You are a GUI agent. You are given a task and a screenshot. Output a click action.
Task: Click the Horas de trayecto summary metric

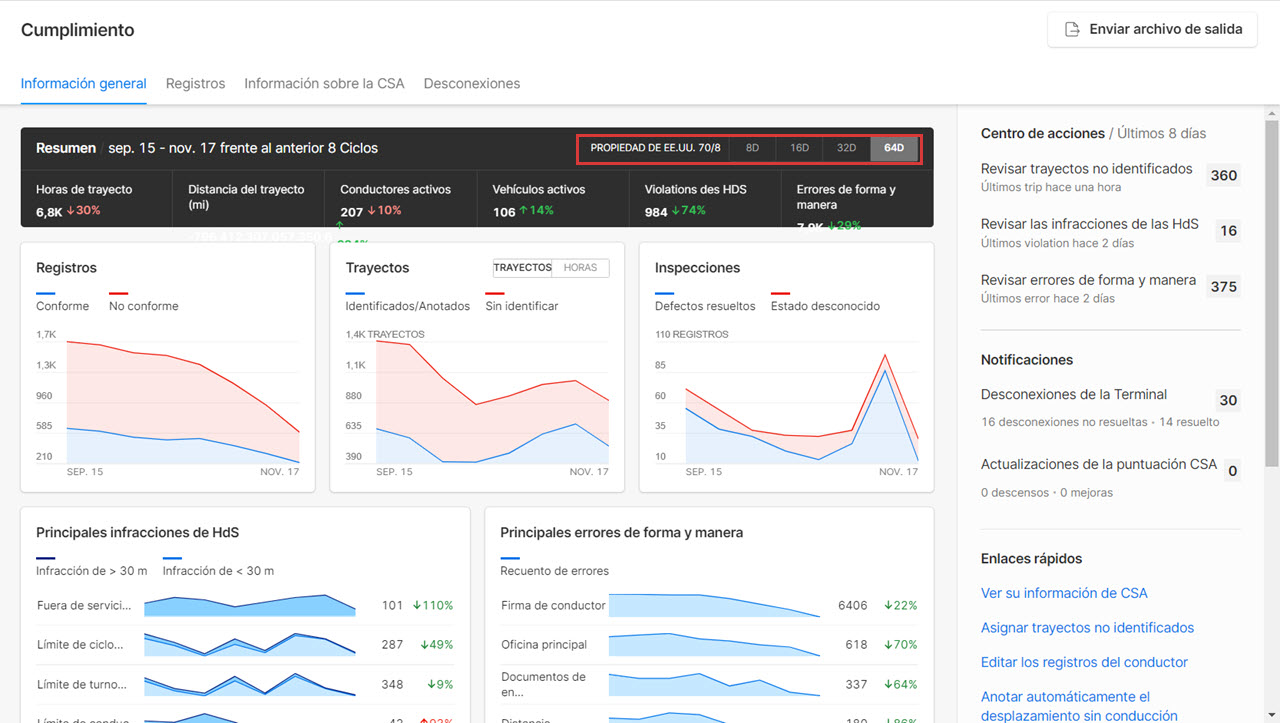point(97,199)
